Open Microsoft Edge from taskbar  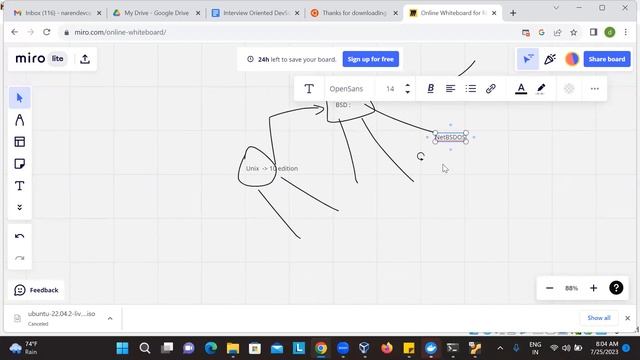[x=211, y=348]
